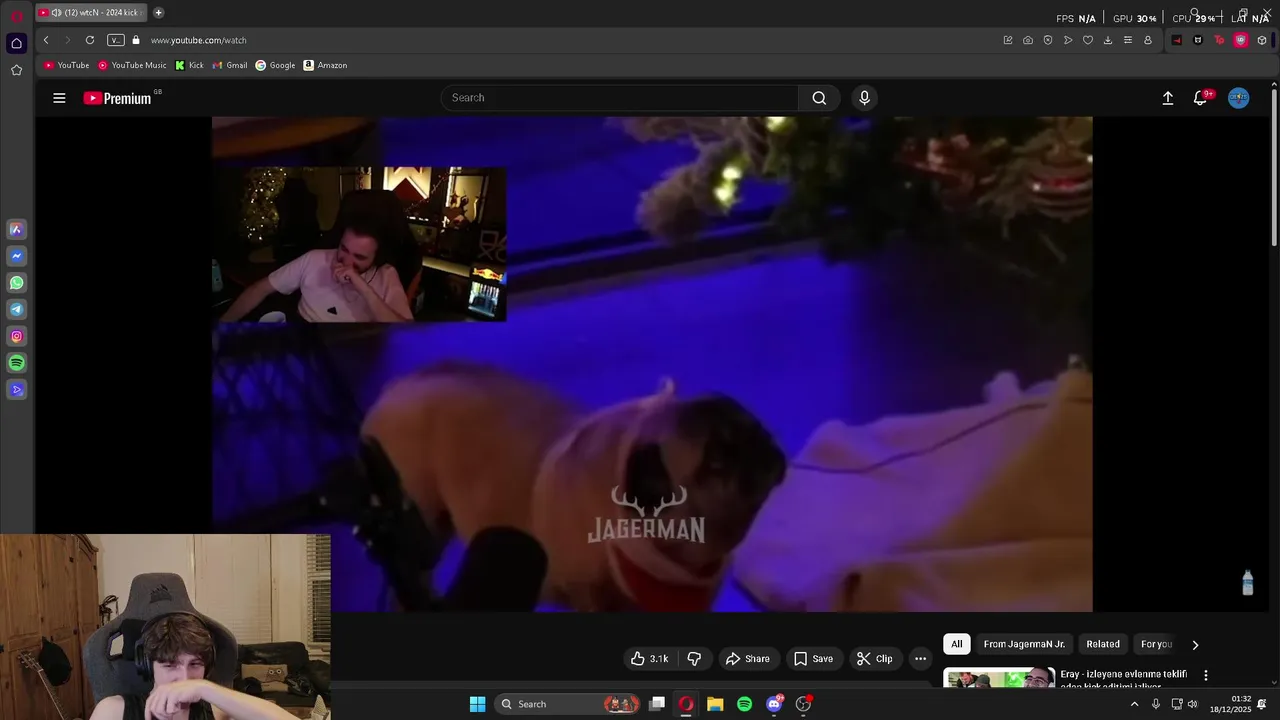
Task: Open the Opera home workspace
Action: [x=16, y=43]
